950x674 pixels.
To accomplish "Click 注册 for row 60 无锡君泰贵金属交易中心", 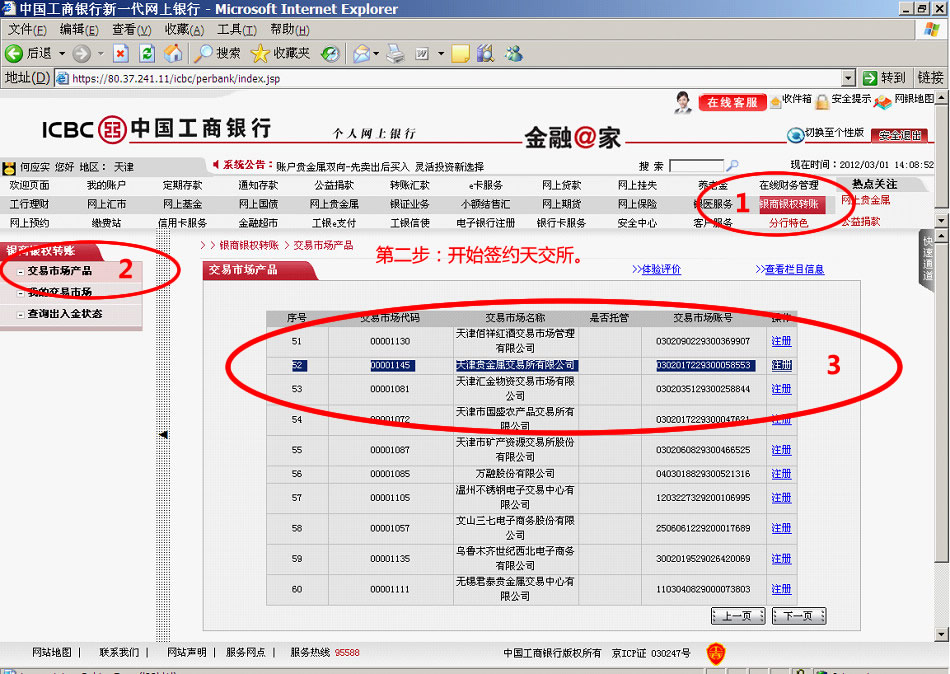I will coord(781,589).
